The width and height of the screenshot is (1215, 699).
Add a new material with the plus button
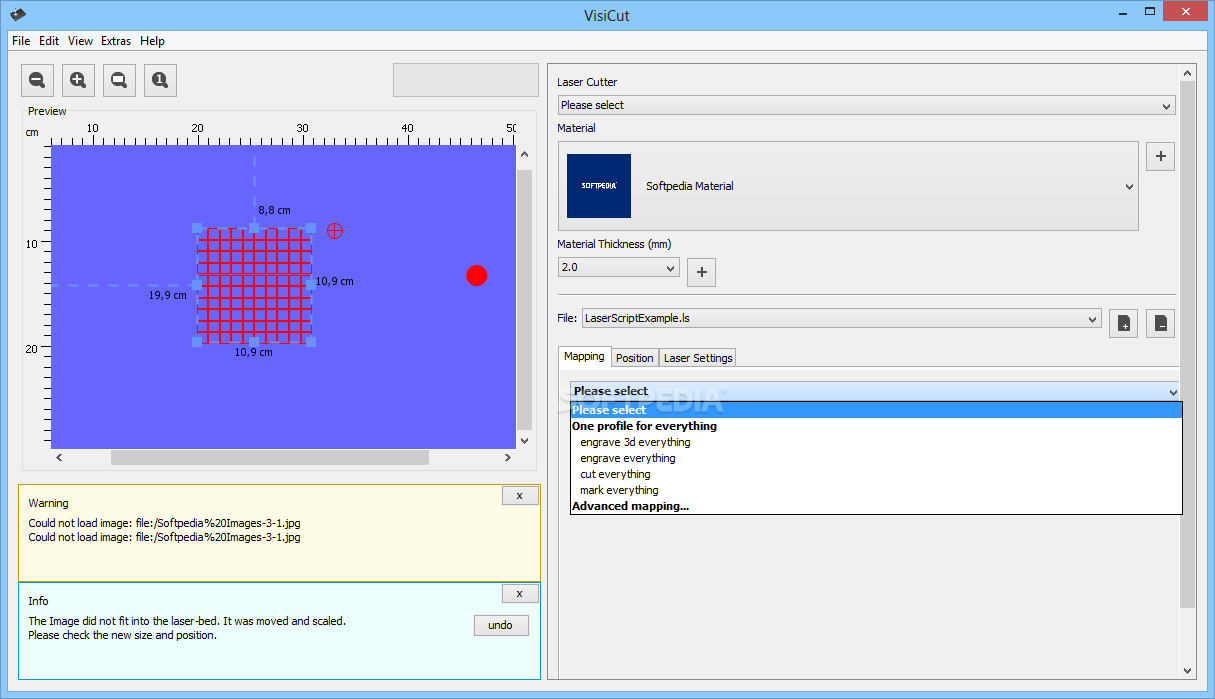point(1160,156)
